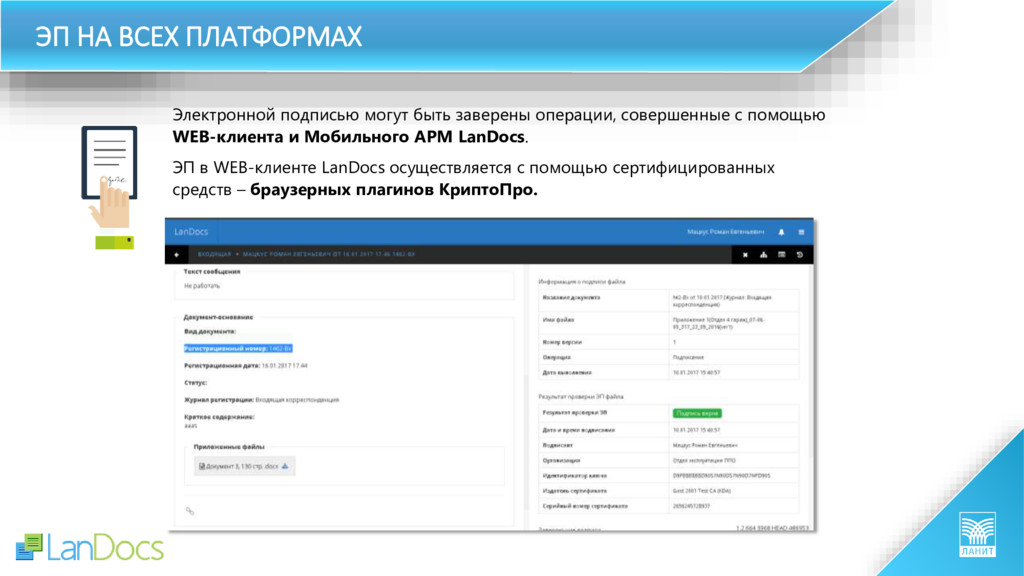1024x576 pixels.
Task: Open the notifications bell icon
Action: click(781, 232)
